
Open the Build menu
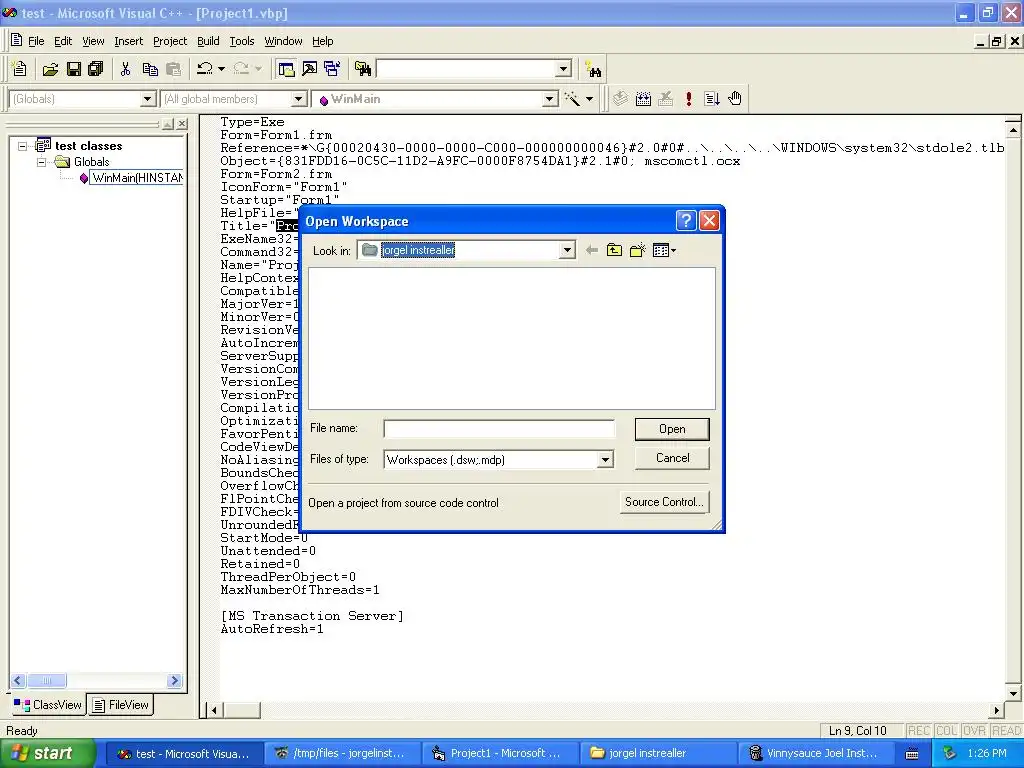coord(208,41)
